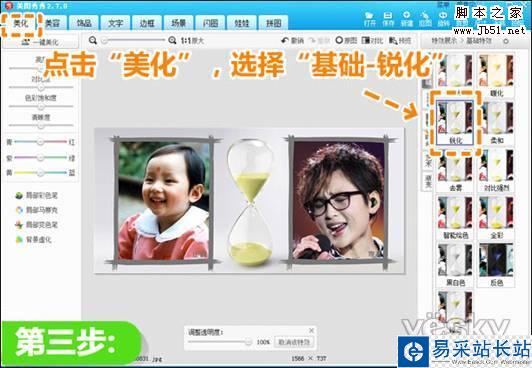Apply the 对比强烈 effect thumbnail

pyautogui.click(x=496, y=170)
